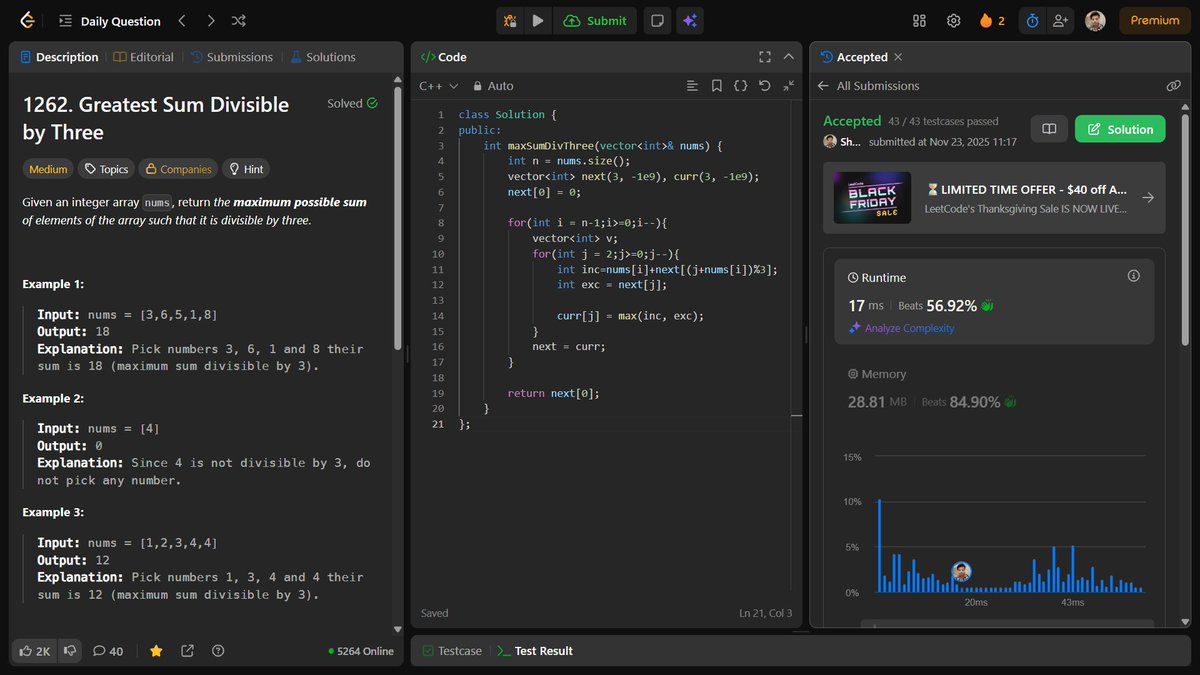
Task: Start the stopwatch timer icon
Action: click(x=1031, y=20)
